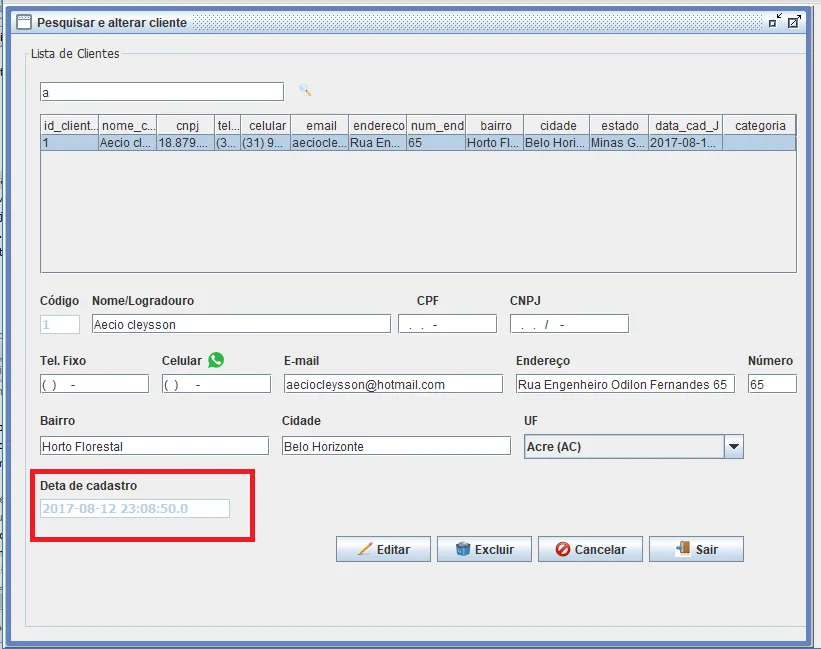This screenshot has height=649, width=821.
Task: Click the window icon in title bar
Action: [24, 23]
